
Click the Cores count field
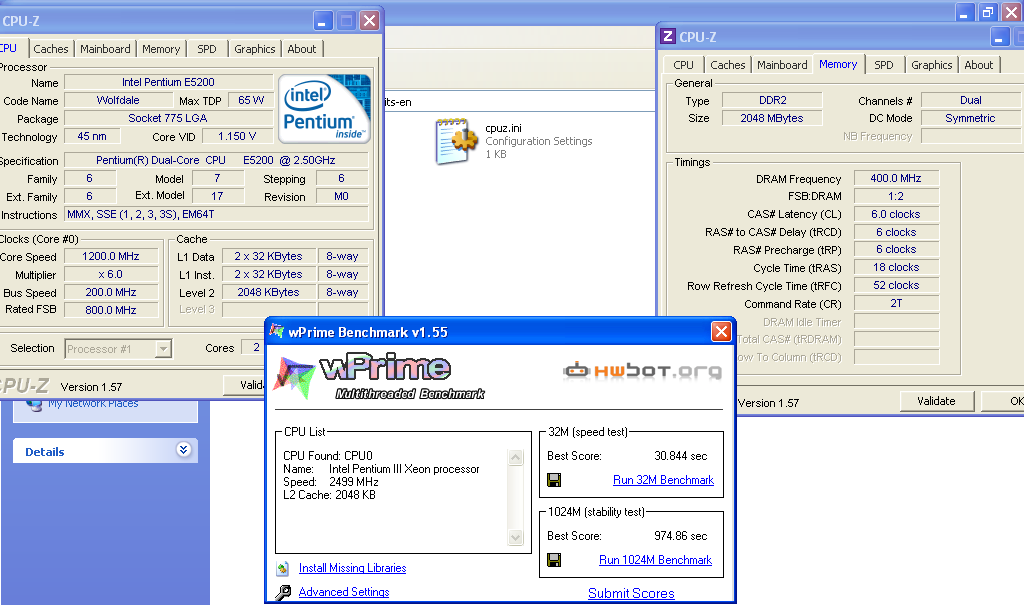(254, 348)
